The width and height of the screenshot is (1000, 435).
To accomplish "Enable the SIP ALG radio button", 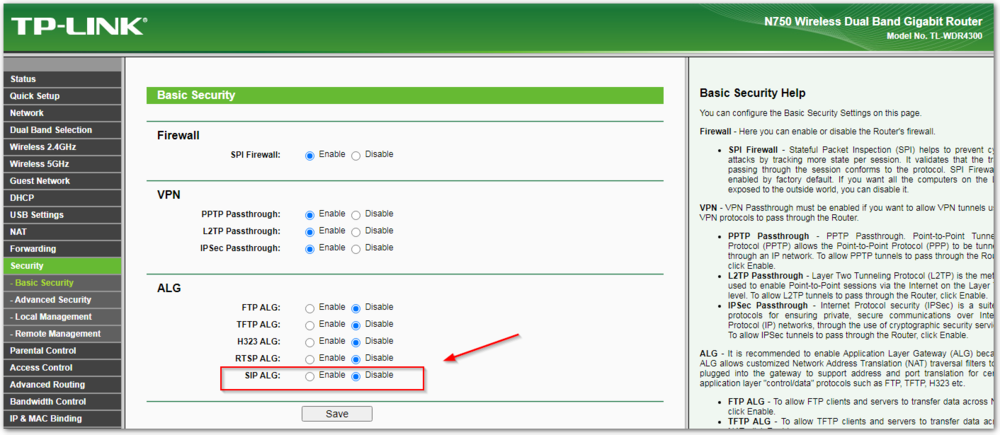I will [x=310, y=376].
